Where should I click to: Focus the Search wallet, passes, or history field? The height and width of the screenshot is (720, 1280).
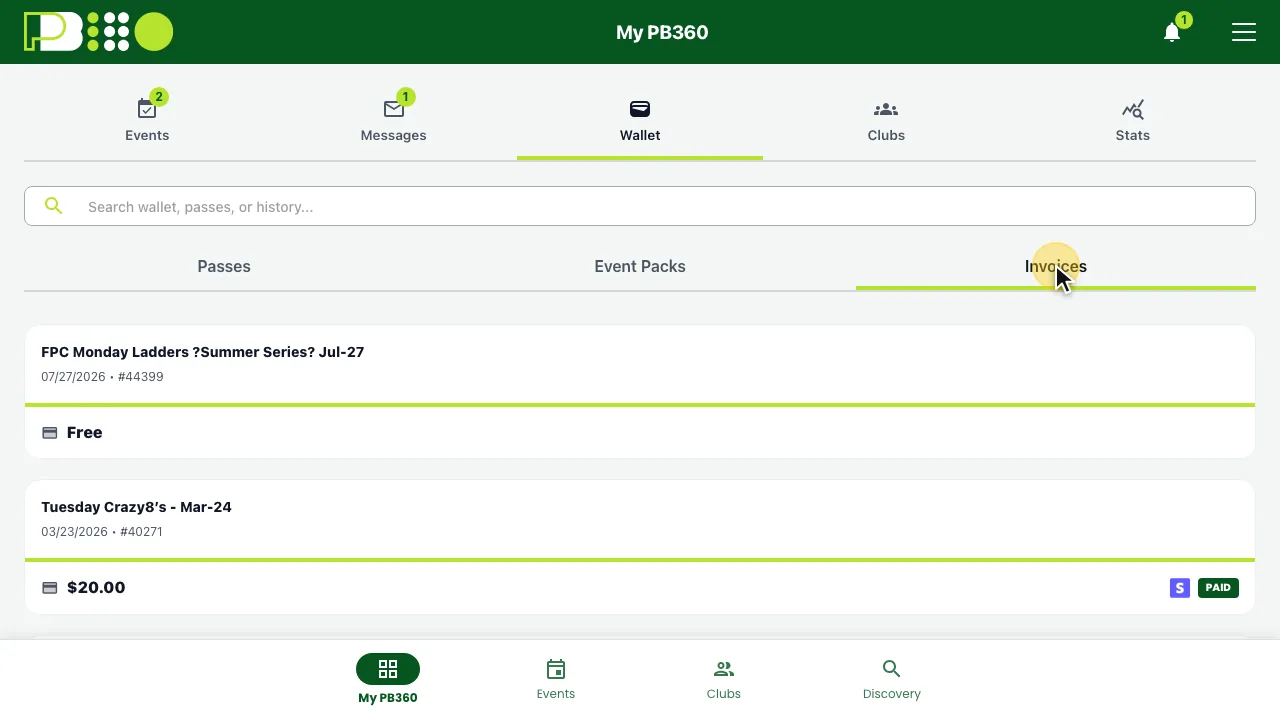(x=640, y=206)
